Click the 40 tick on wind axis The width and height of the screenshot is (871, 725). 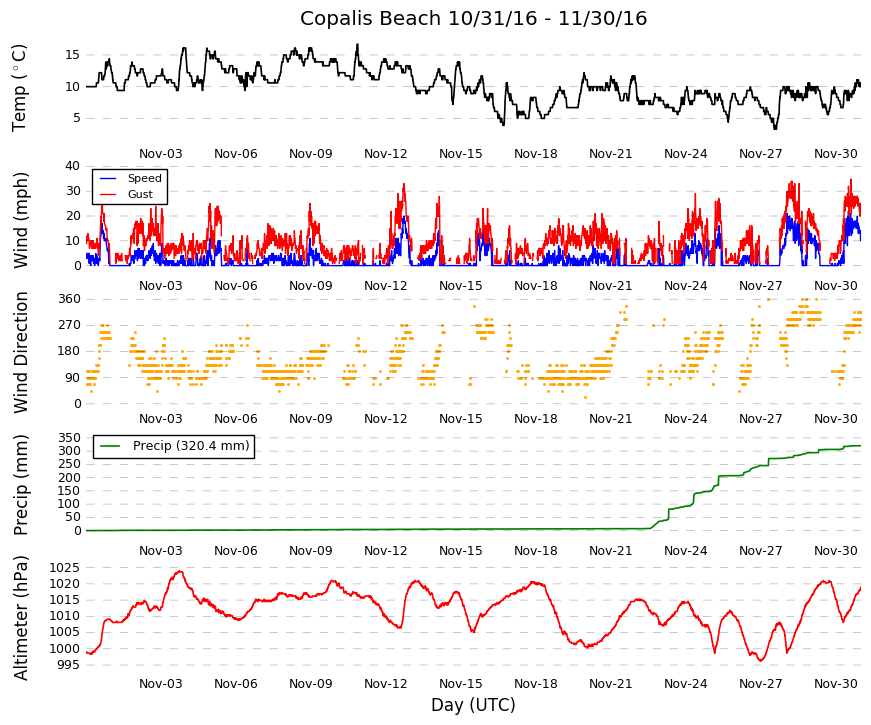click(x=73, y=166)
